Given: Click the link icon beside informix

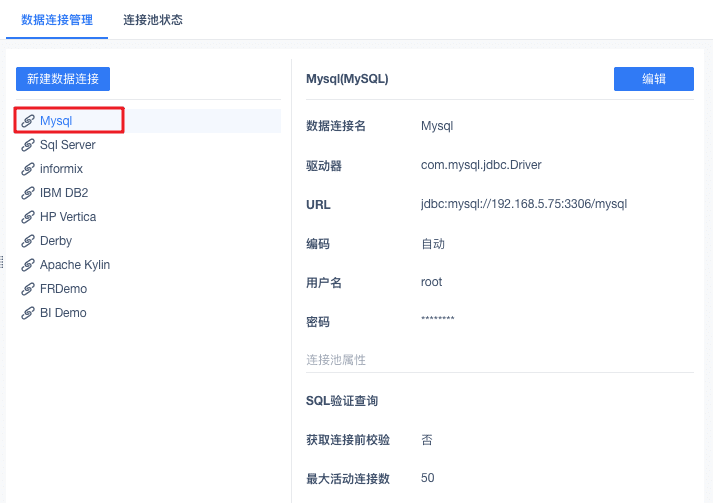Looking at the screenshot, I should (28, 169).
